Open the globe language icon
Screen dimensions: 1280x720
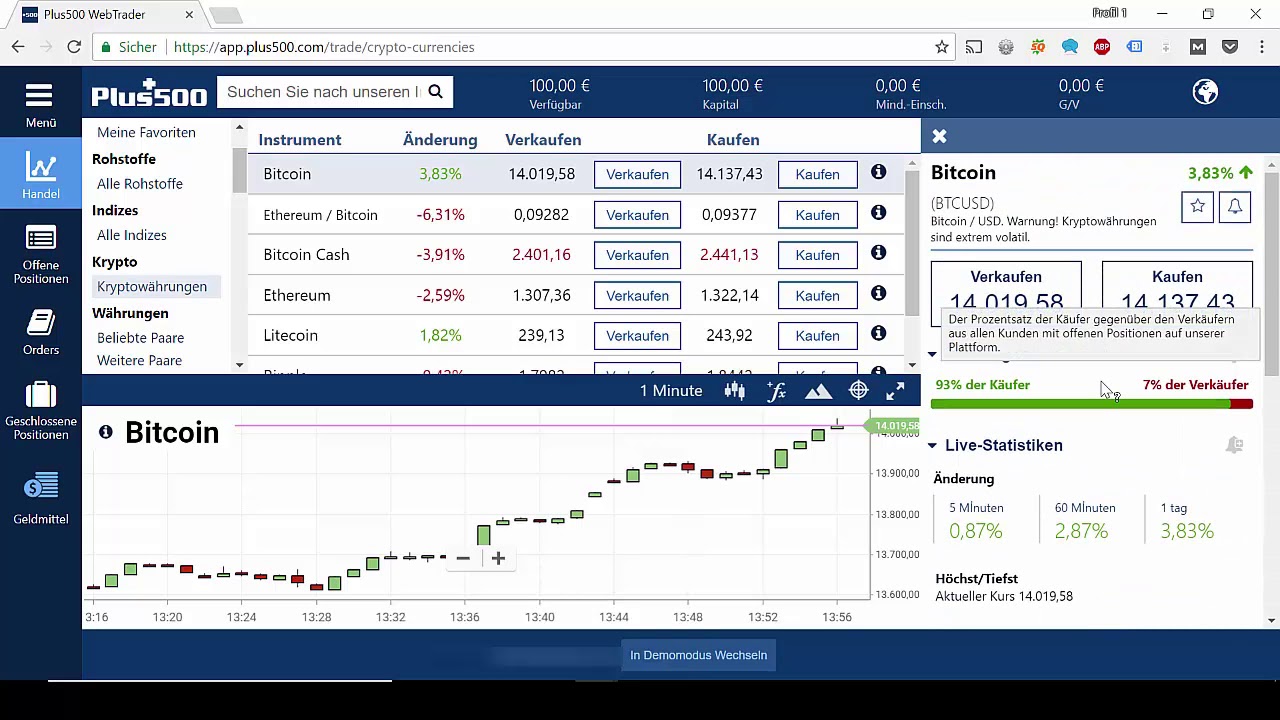click(x=1205, y=92)
